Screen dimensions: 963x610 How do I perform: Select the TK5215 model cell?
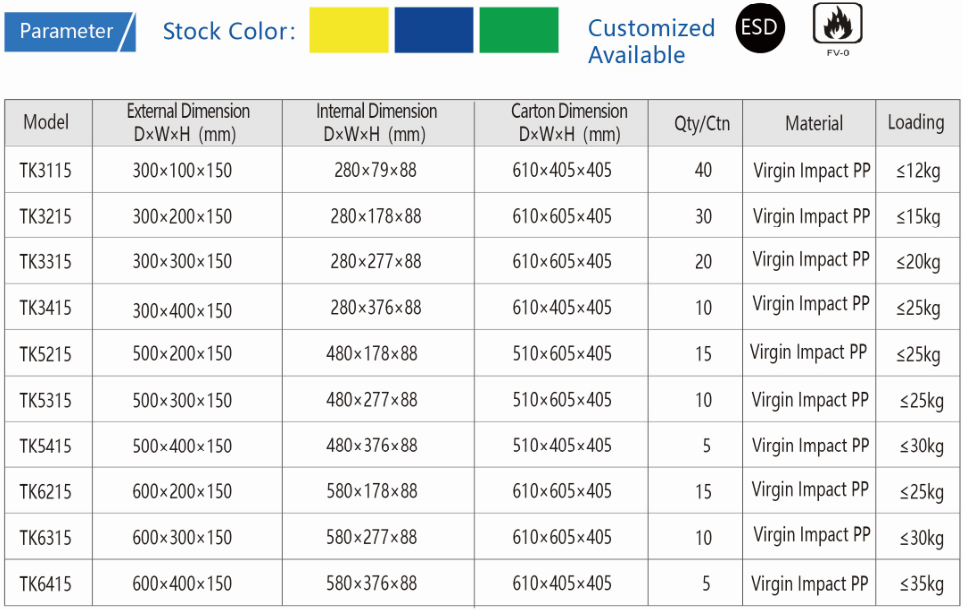tap(46, 354)
